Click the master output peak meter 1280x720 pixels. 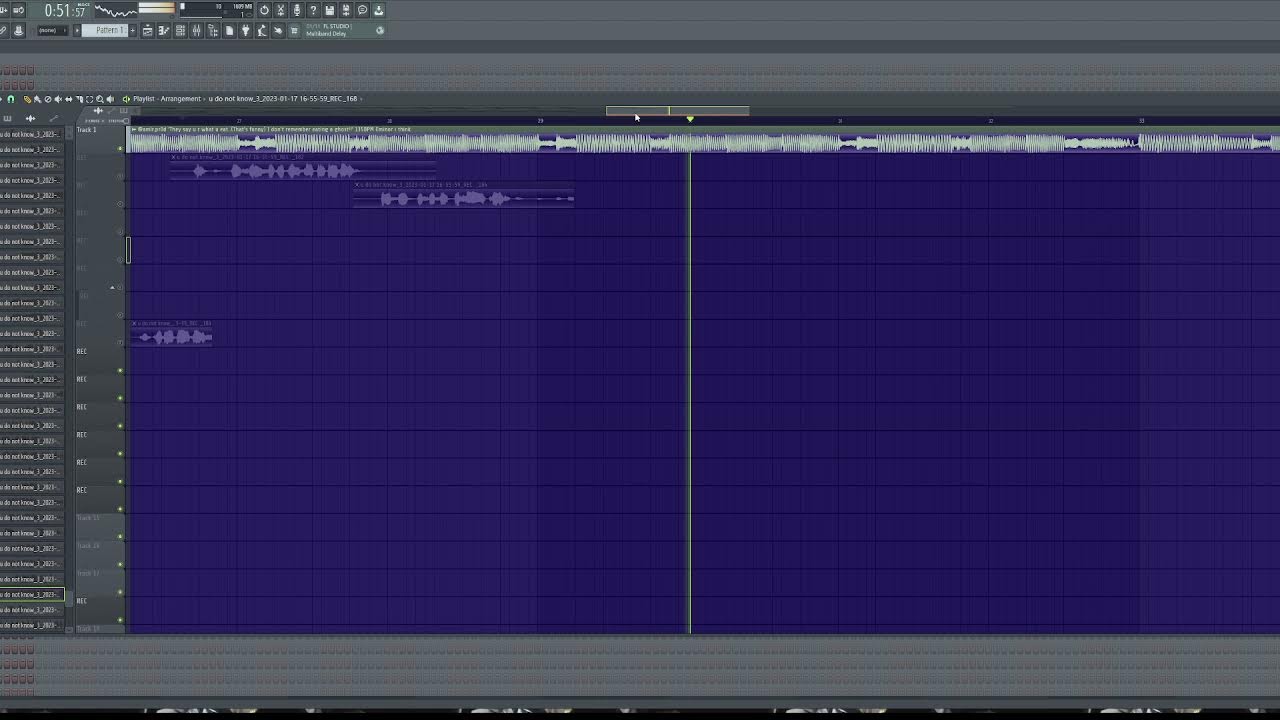[157, 9]
